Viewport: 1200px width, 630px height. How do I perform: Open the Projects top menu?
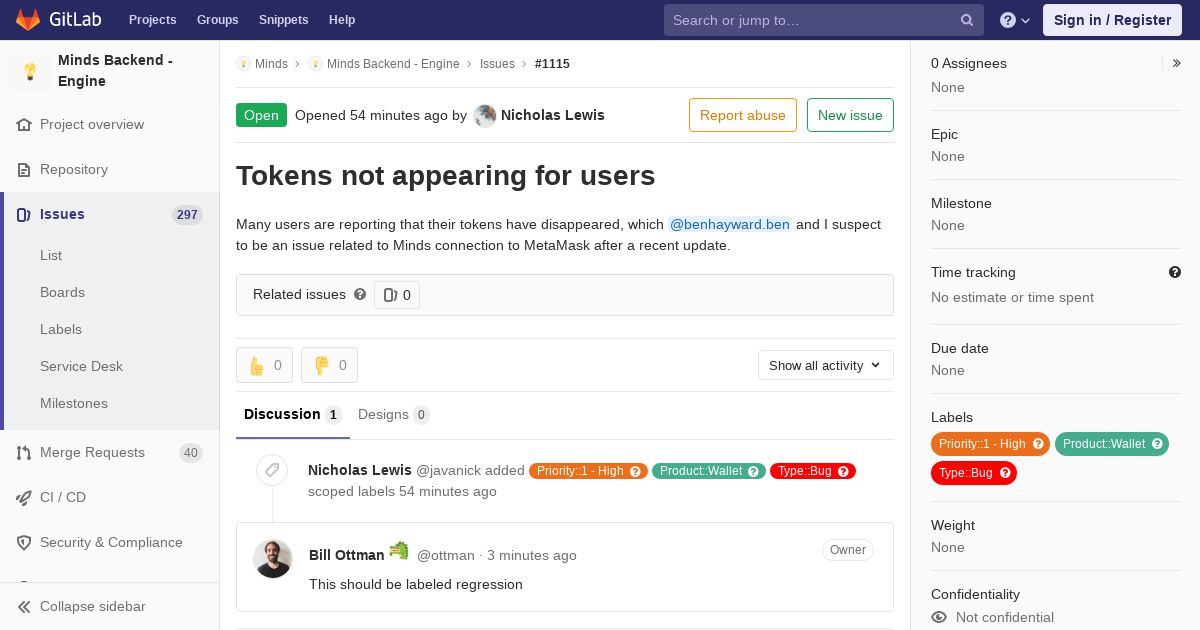point(153,20)
